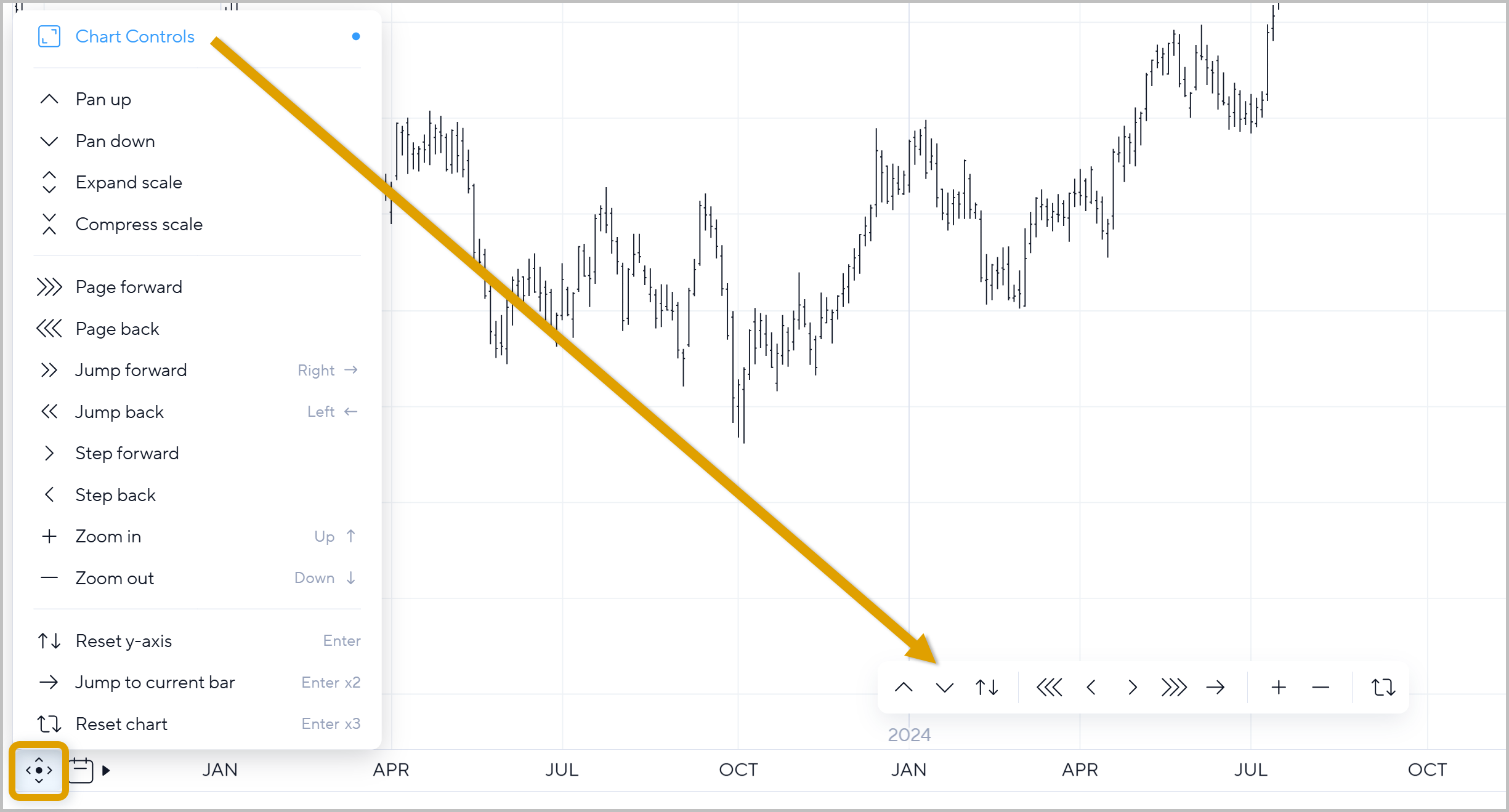1509x812 pixels.
Task: Click the page back triple-chevron in floating toolbar
Action: pos(1049,687)
